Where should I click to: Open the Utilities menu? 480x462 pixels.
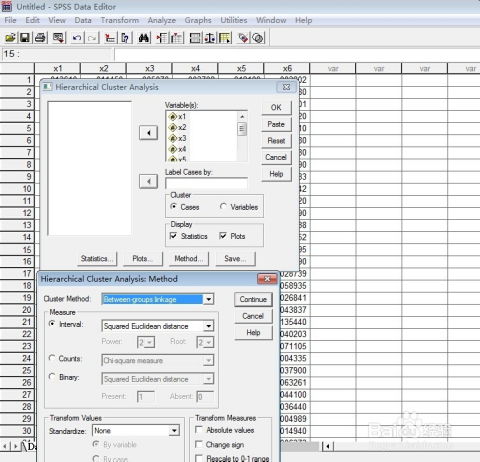point(234,20)
